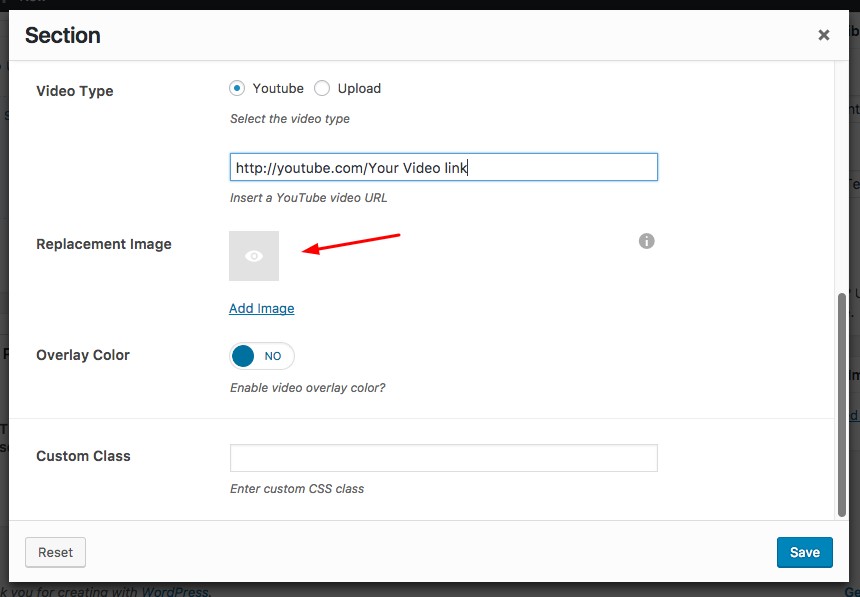This screenshot has height=597, width=860.
Task: Click the 'Enter custom CSS class' hint
Action: pyautogui.click(x=297, y=488)
